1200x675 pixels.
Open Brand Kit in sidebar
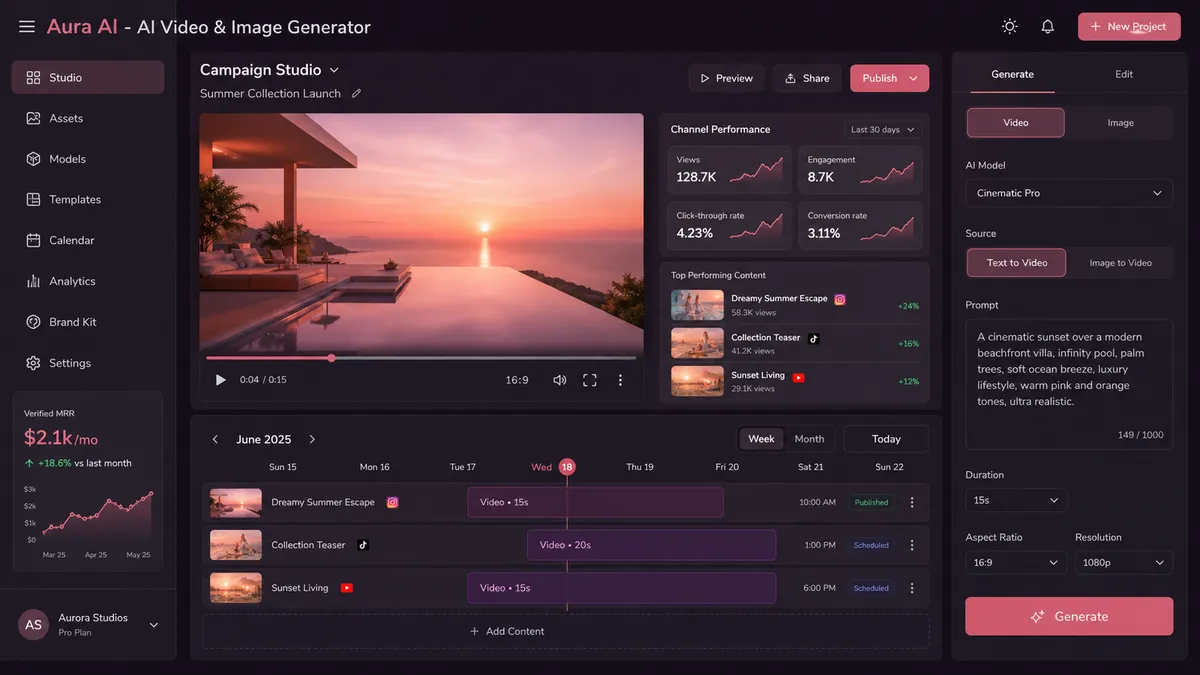pos(88,322)
